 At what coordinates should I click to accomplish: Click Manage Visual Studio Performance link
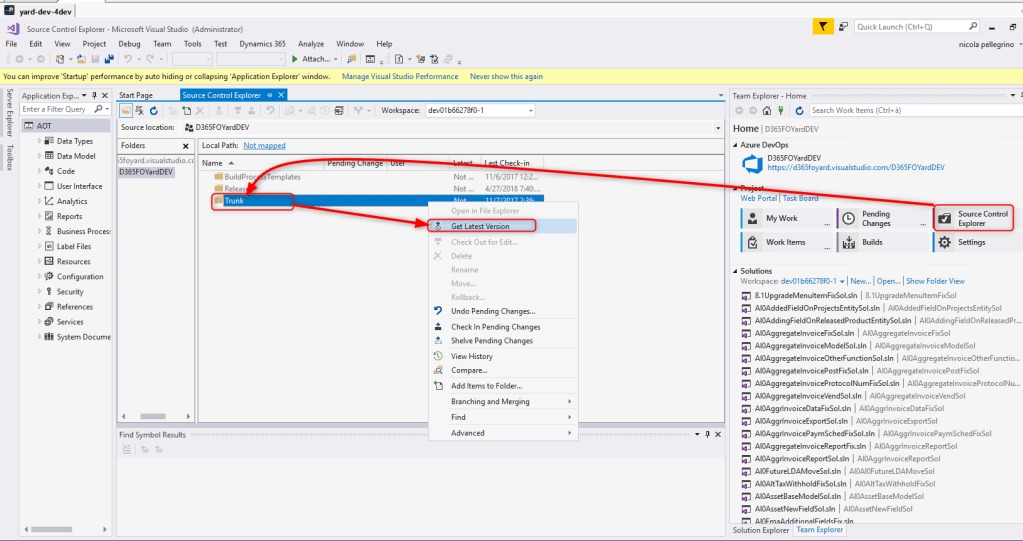pyautogui.click(x=400, y=76)
